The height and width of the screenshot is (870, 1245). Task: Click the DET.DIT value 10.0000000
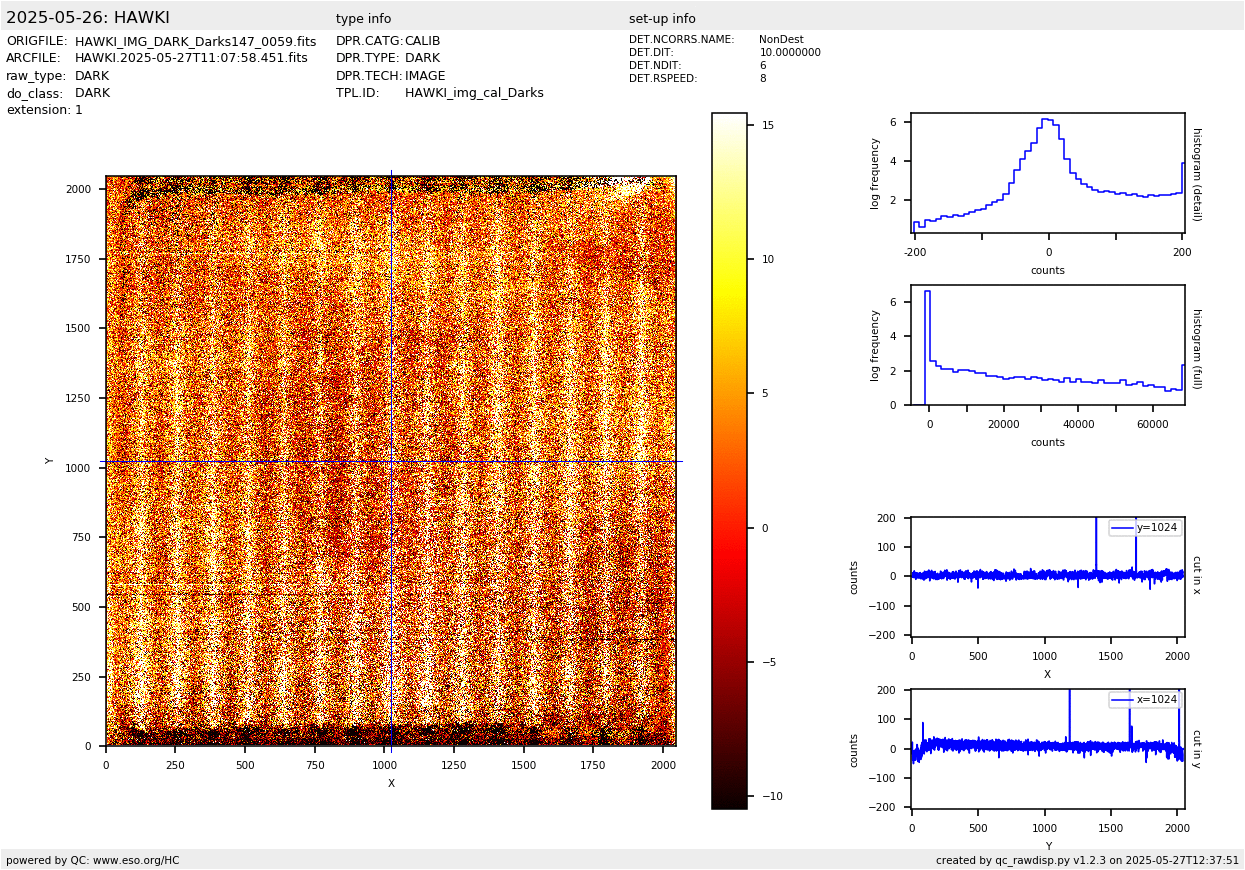pyautogui.click(x=789, y=53)
